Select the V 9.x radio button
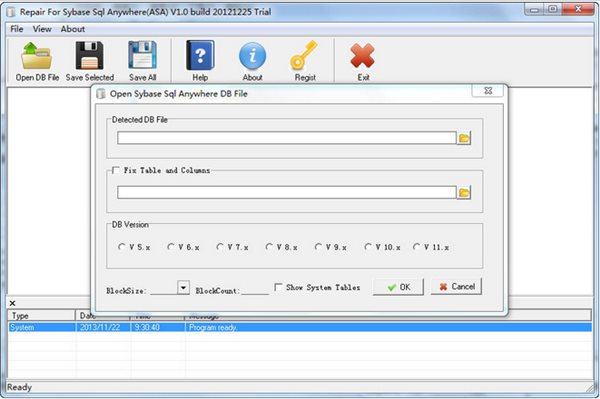Image resolution: width=600 pixels, height=399 pixels. point(318,247)
